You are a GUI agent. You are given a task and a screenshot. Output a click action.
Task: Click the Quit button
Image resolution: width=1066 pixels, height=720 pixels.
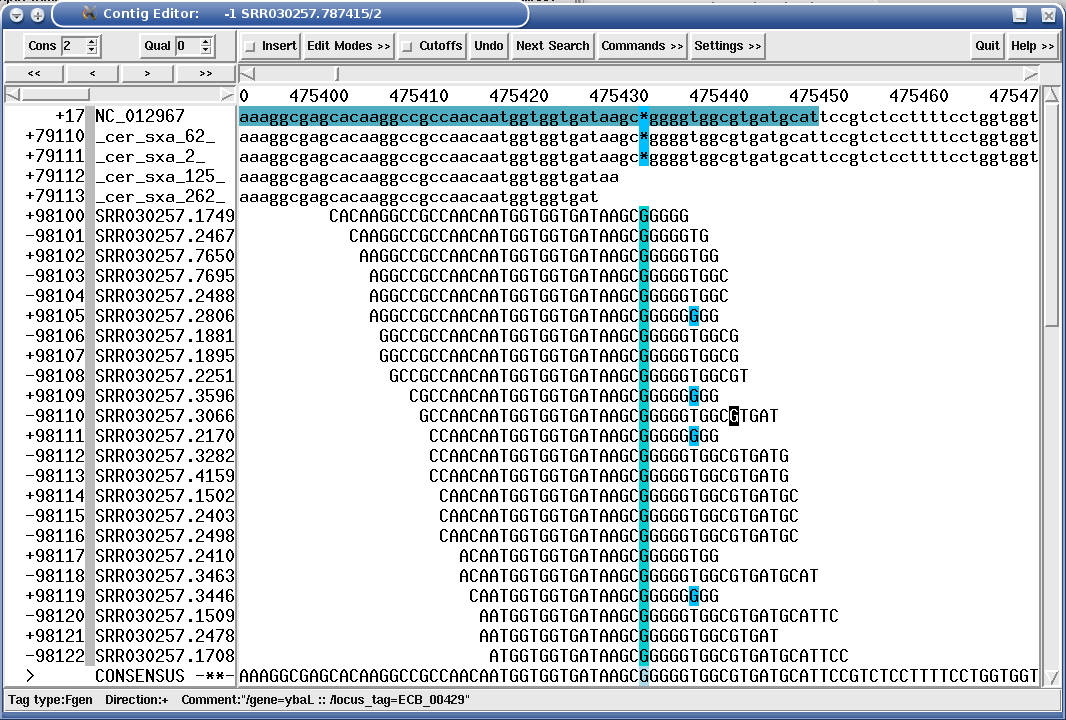point(987,46)
